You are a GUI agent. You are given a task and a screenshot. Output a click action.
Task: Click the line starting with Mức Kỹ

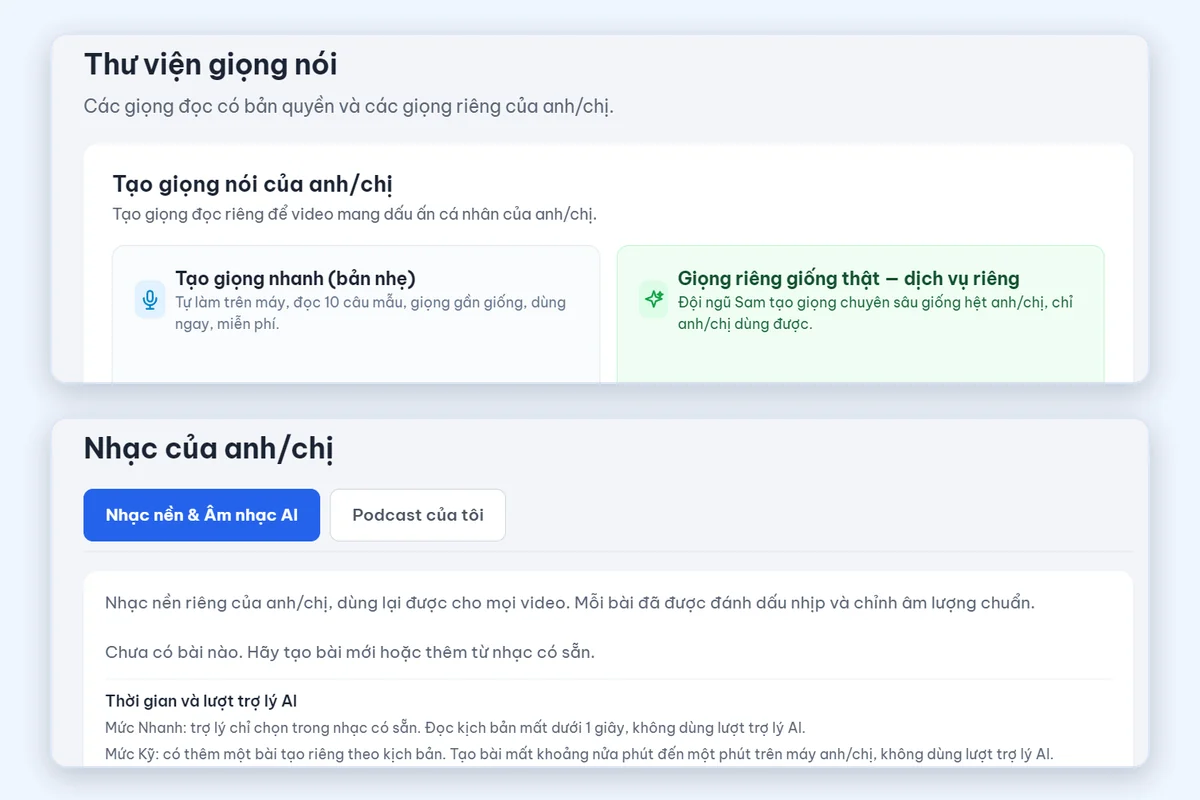coord(579,753)
